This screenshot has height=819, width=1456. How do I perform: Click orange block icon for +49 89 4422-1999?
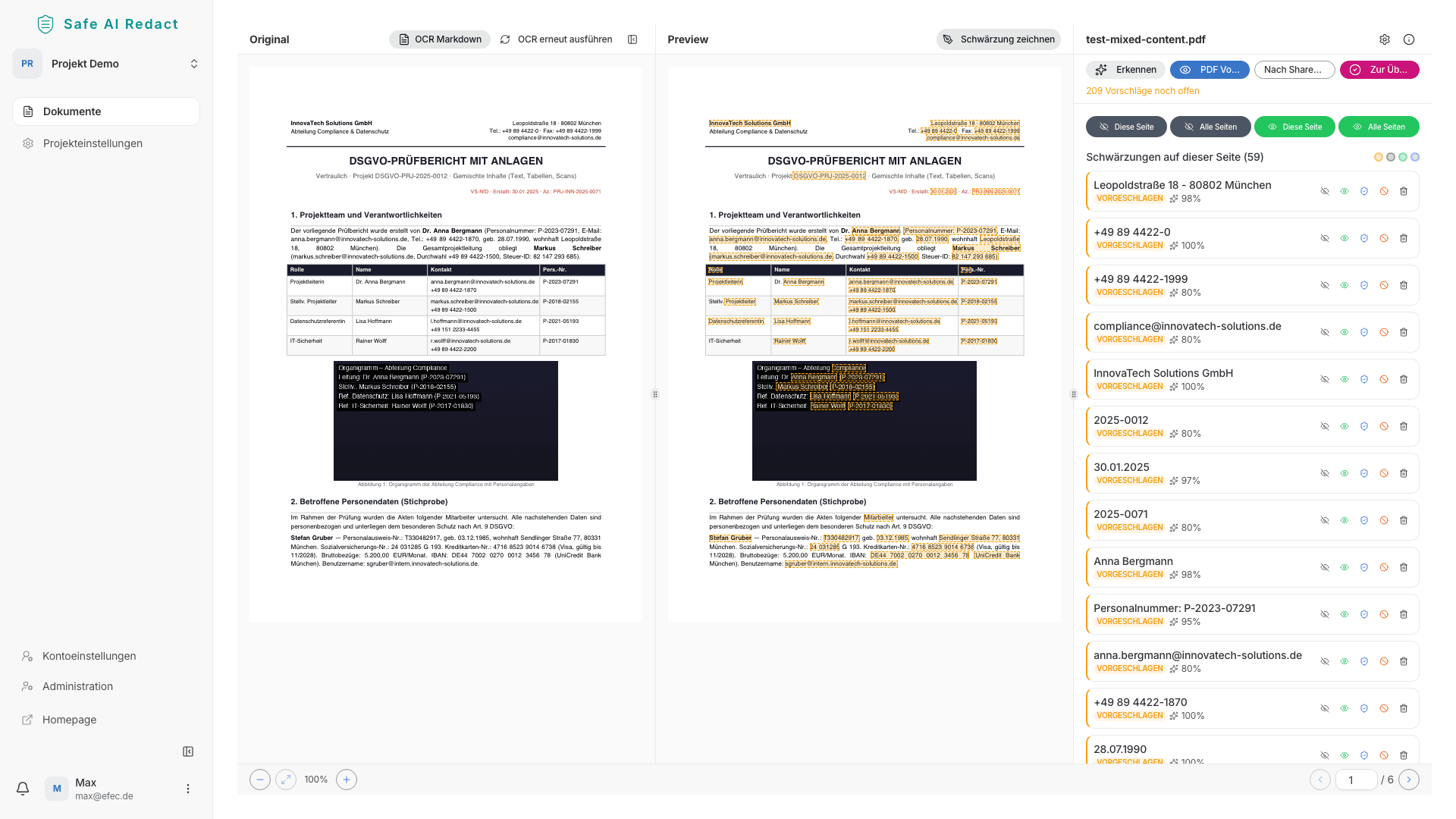click(1384, 285)
